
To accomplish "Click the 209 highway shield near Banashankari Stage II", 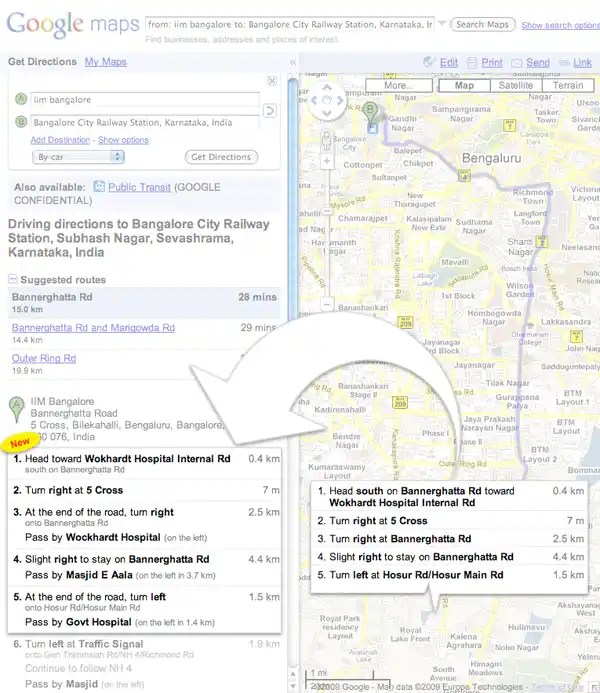I will (x=400, y=402).
